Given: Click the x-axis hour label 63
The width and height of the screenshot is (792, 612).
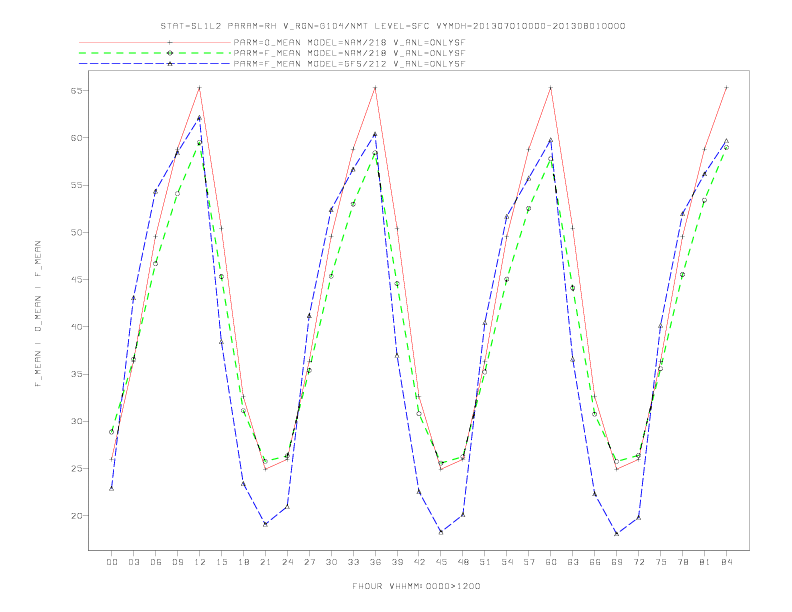Looking at the screenshot, I should point(573,562).
